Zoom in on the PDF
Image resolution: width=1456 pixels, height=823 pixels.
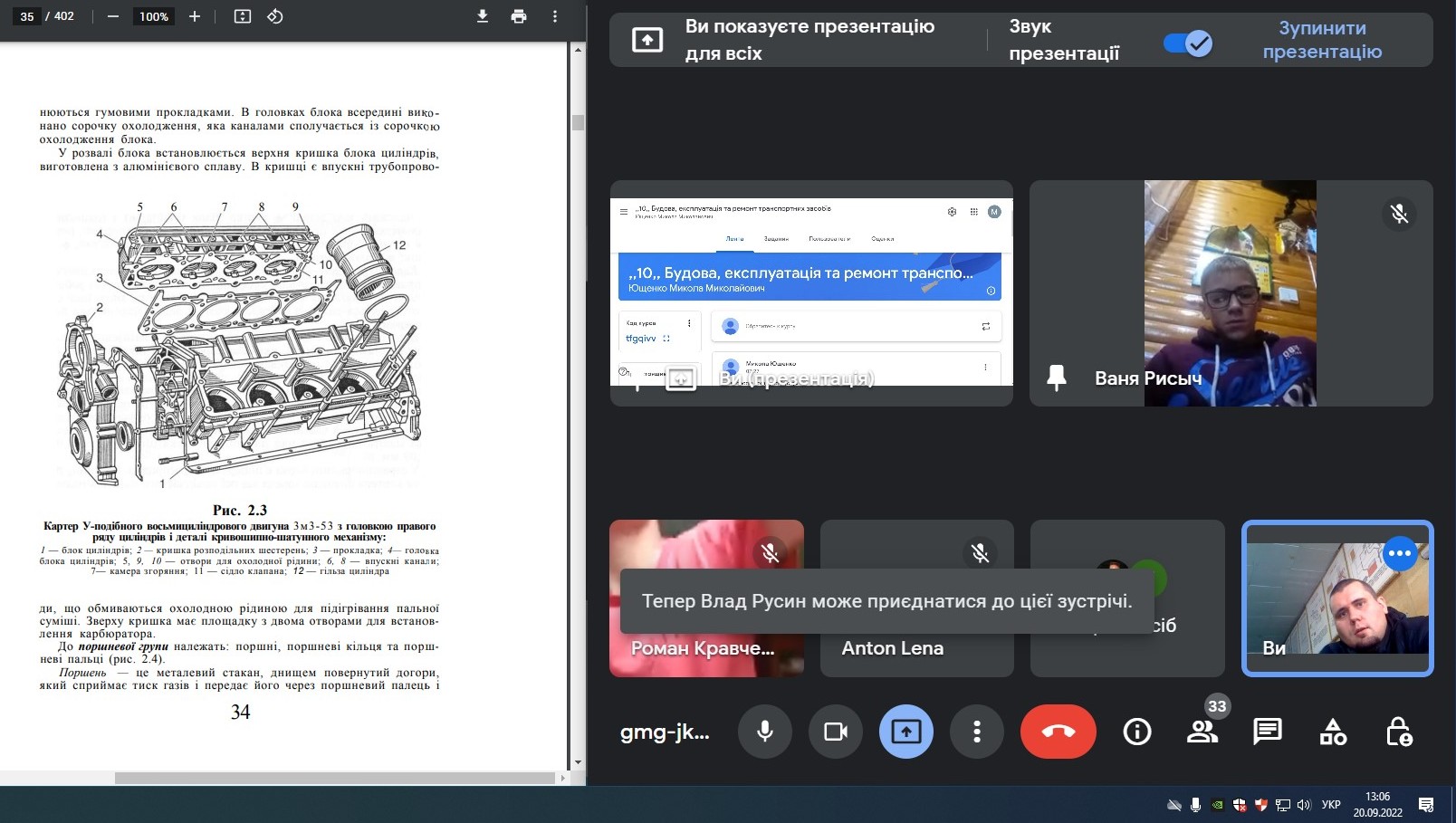pyautogui.click(x=194, y=16)
